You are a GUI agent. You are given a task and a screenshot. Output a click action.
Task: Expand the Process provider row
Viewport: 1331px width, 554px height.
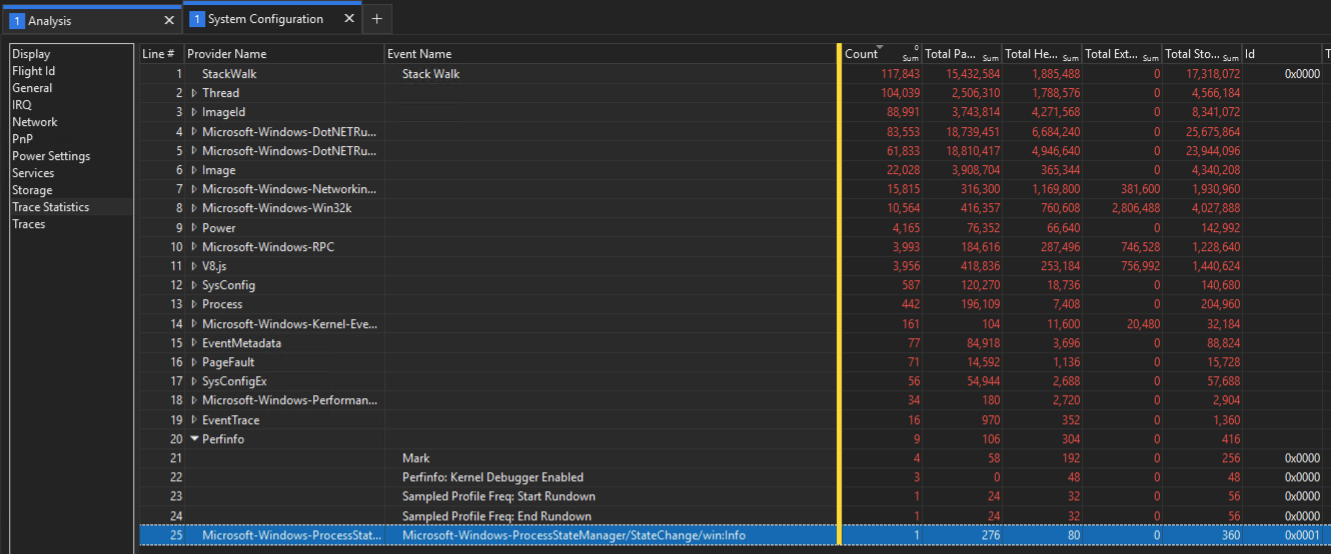pos(194,304)
